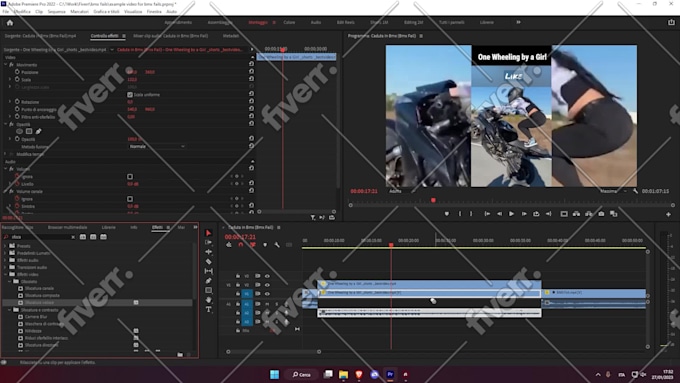Select the Rectangle tool
Viewport: 680px width, 383px height.
click(209, 290)
